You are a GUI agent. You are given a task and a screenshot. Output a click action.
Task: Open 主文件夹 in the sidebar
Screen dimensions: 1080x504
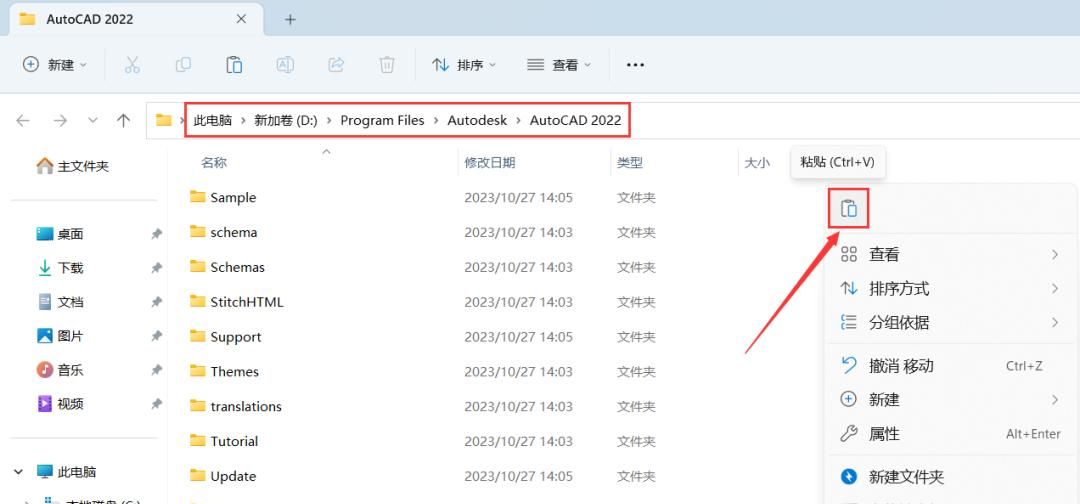pos(72,166)
